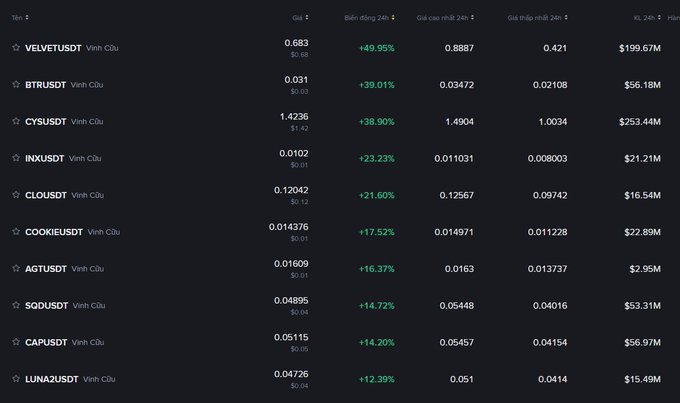Click the 1.4236 price for CYSUSDT
Viewport: 680px width, 403px height.
point(294,117)
